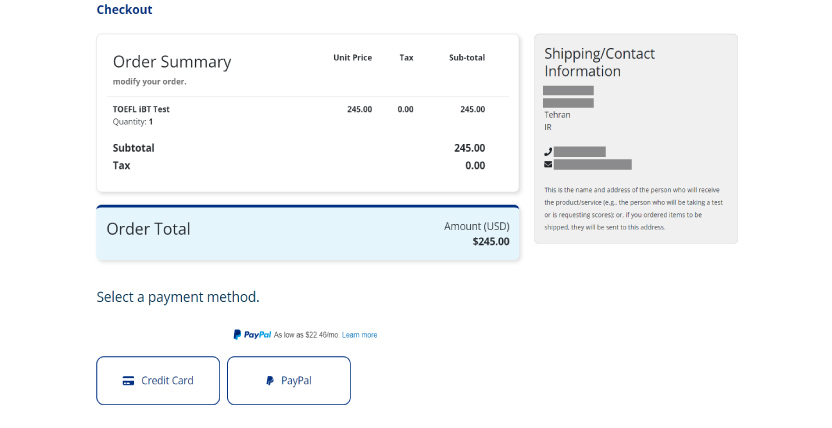Click the PayPal logo icon in button

coord(270,381)
